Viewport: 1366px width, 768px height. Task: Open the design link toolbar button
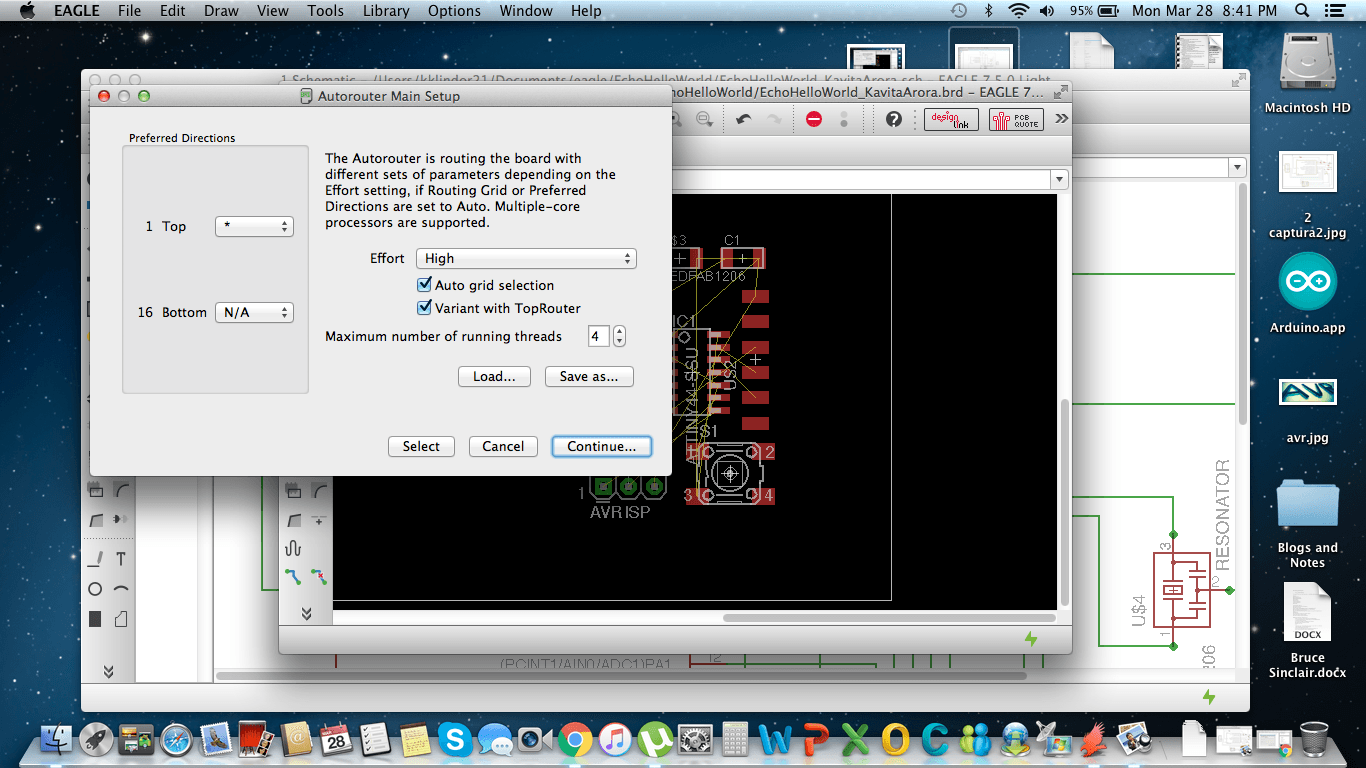[x=951, y=119]
